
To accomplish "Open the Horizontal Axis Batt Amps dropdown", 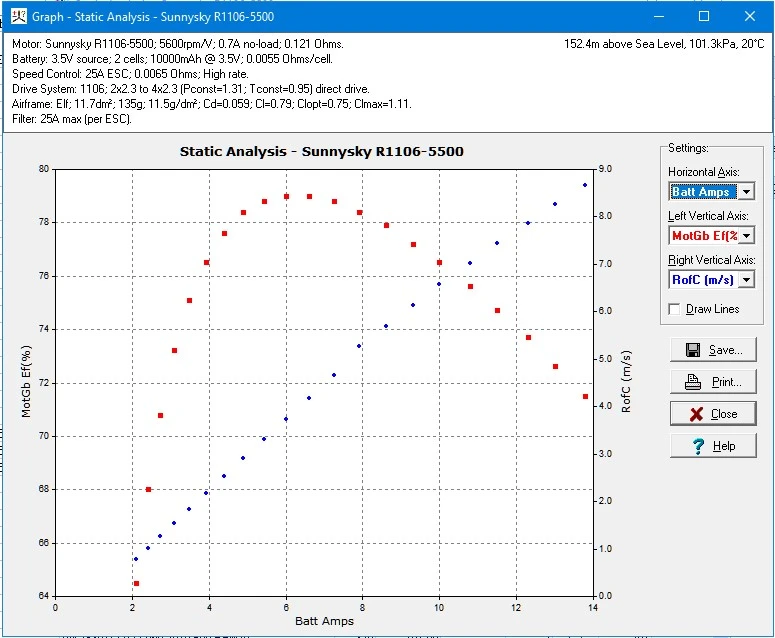I will (x=746, y=192).
